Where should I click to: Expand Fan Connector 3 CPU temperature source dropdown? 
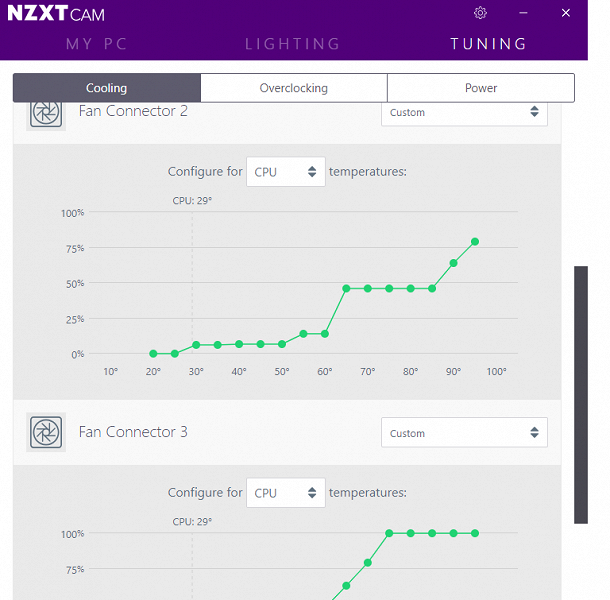(286, 493)
